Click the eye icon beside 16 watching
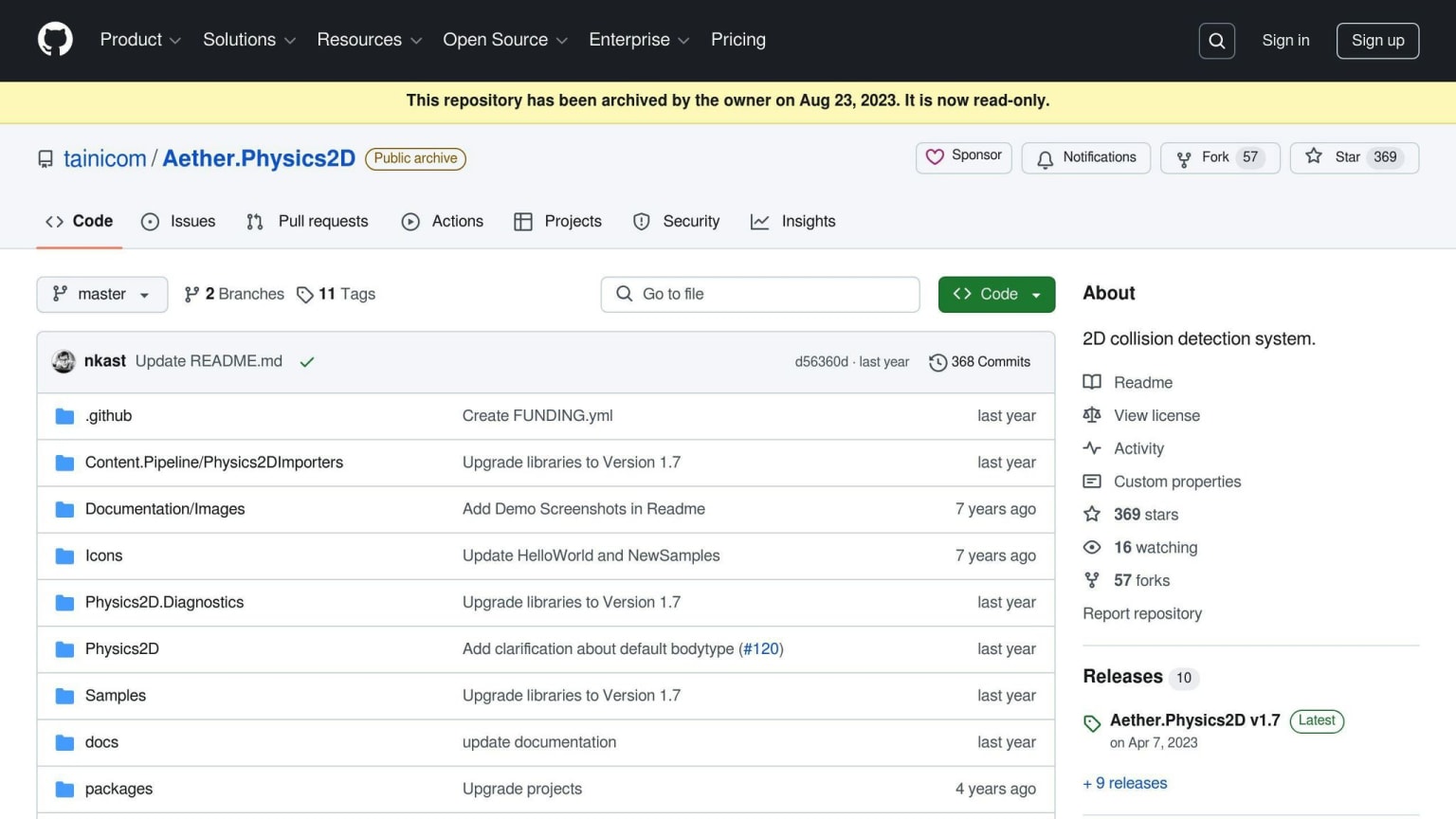Screen dimensions: 1456x819 click(1092, 547)
